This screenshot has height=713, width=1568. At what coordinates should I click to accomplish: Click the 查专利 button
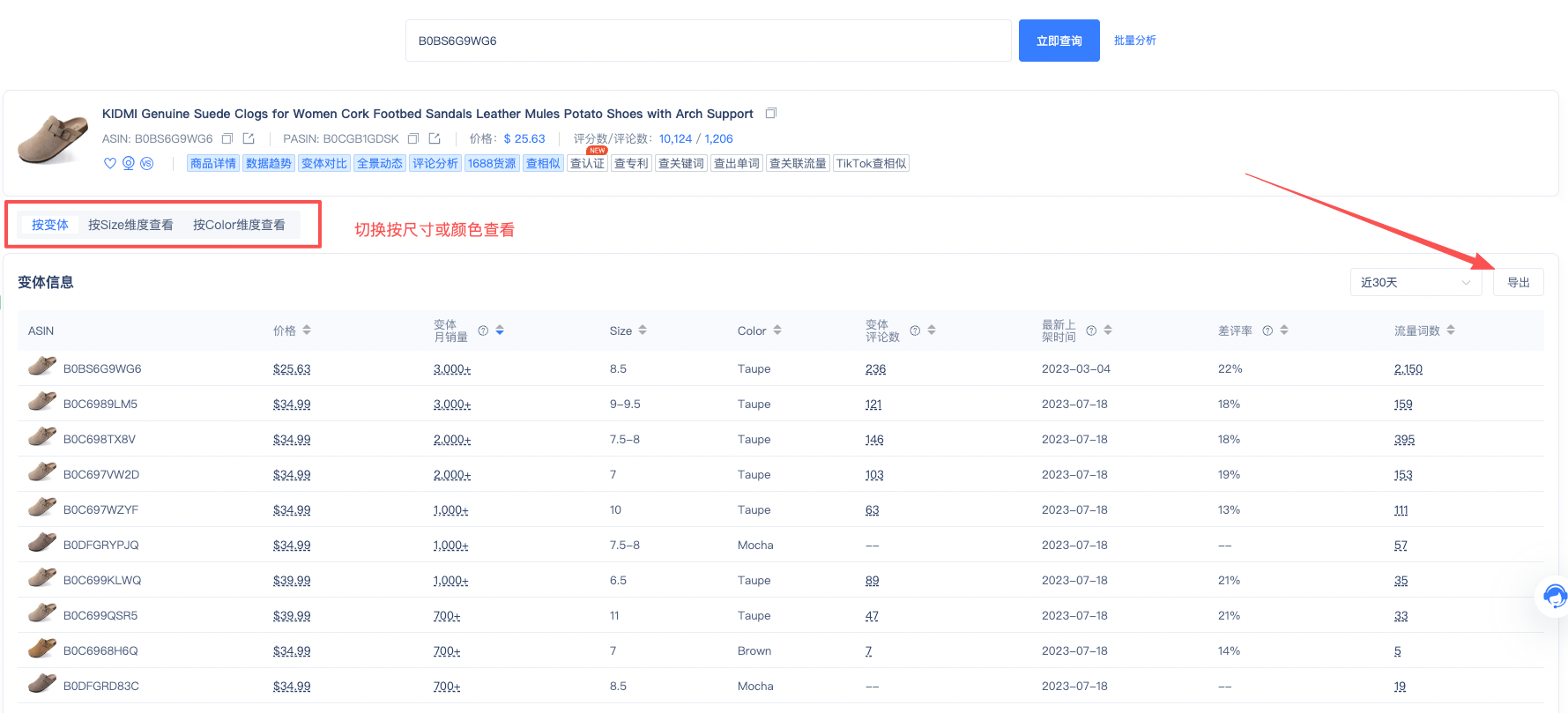[631, 163]
